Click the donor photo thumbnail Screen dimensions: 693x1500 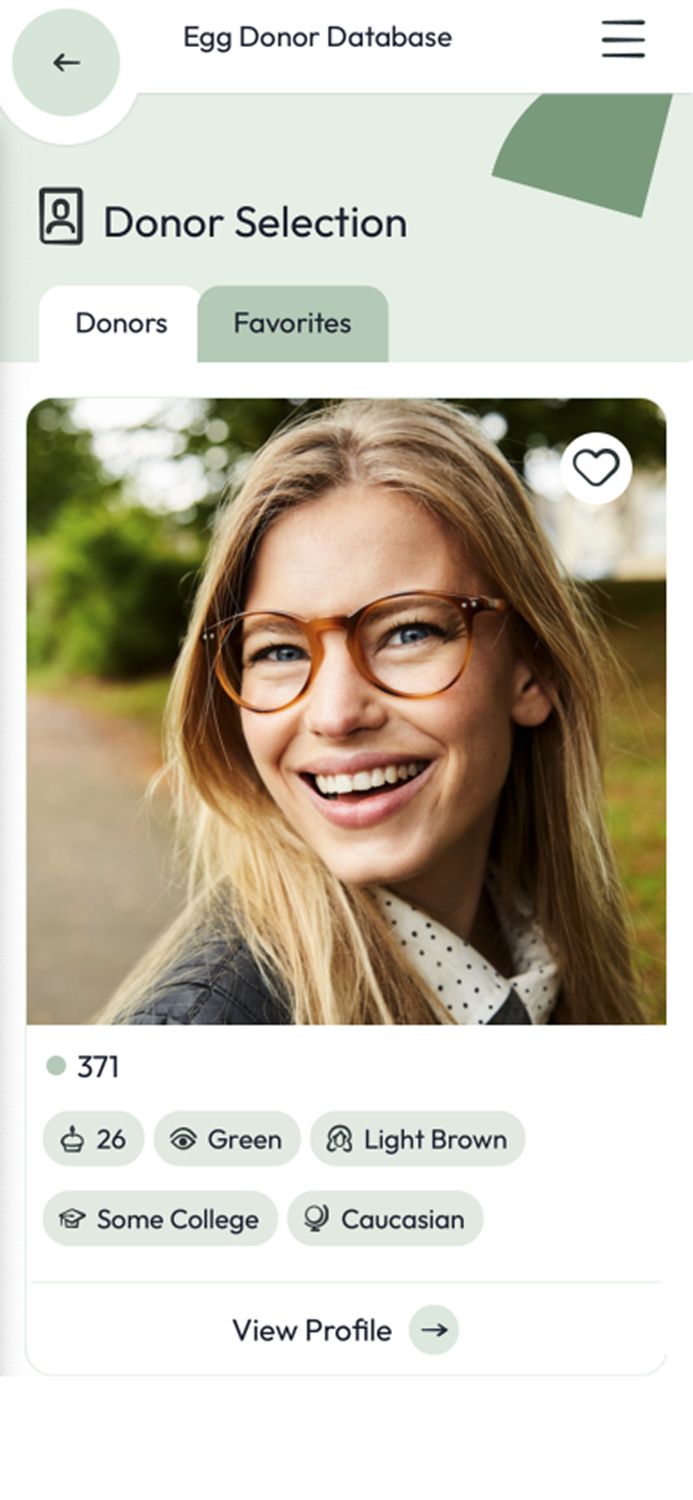point(346,711)
